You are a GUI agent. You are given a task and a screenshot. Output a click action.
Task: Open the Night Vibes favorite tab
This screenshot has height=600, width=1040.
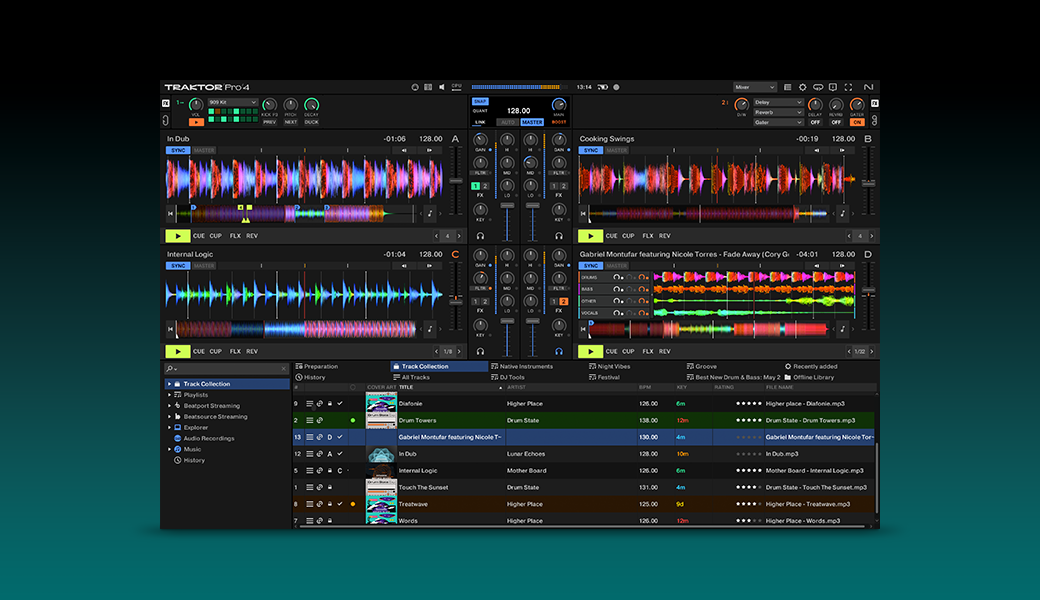pos(610,367)
